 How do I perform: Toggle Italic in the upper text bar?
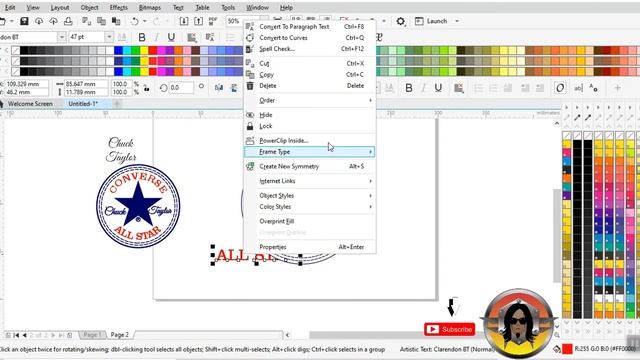click(x=156, y=38)
